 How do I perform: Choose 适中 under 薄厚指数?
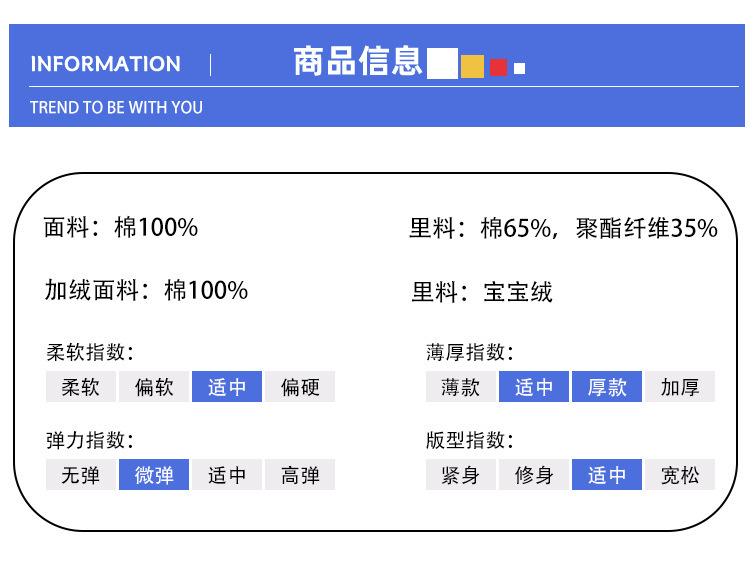coord(534,387)
